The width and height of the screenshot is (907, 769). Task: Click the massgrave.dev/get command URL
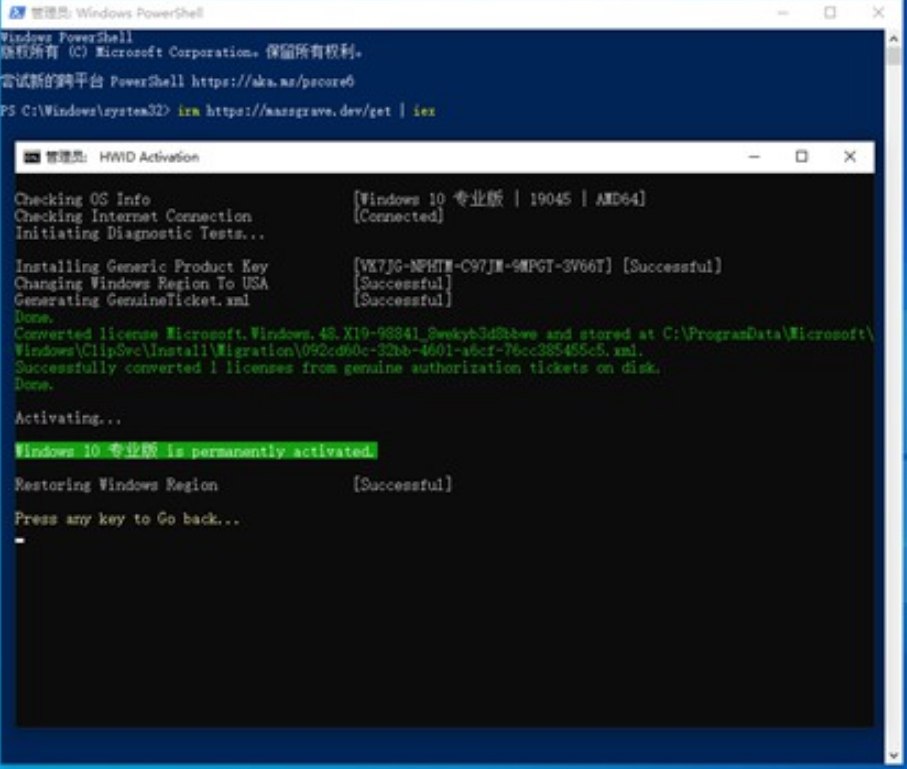tap(298, 111)
